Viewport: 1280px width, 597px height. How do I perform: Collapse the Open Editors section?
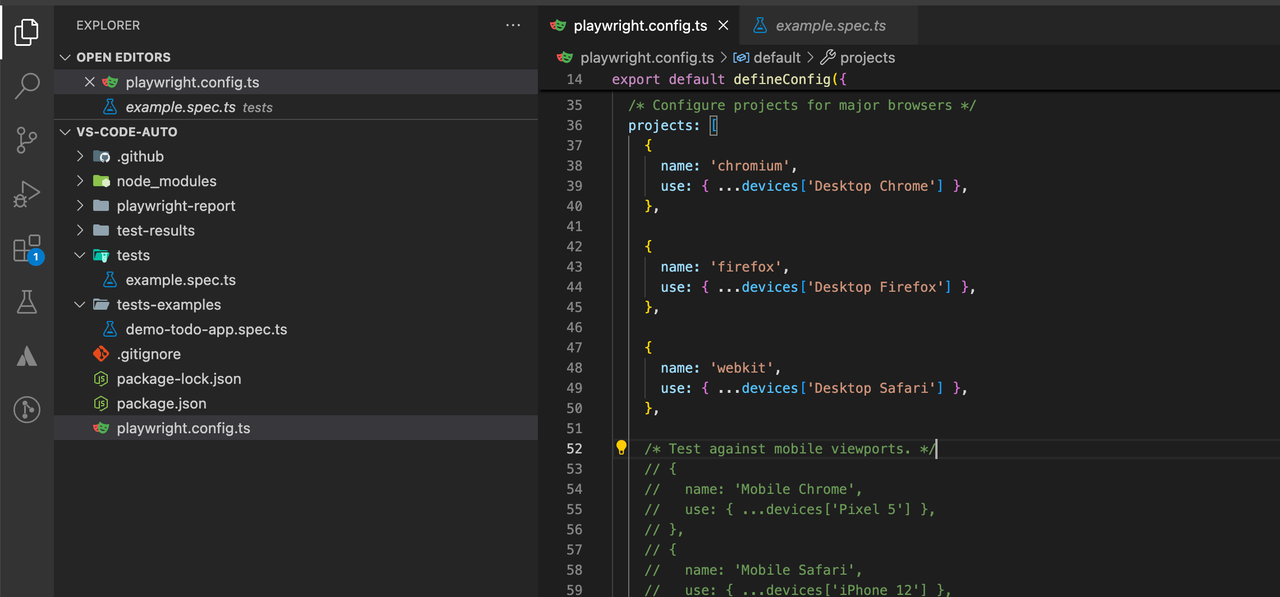[66, 57]
